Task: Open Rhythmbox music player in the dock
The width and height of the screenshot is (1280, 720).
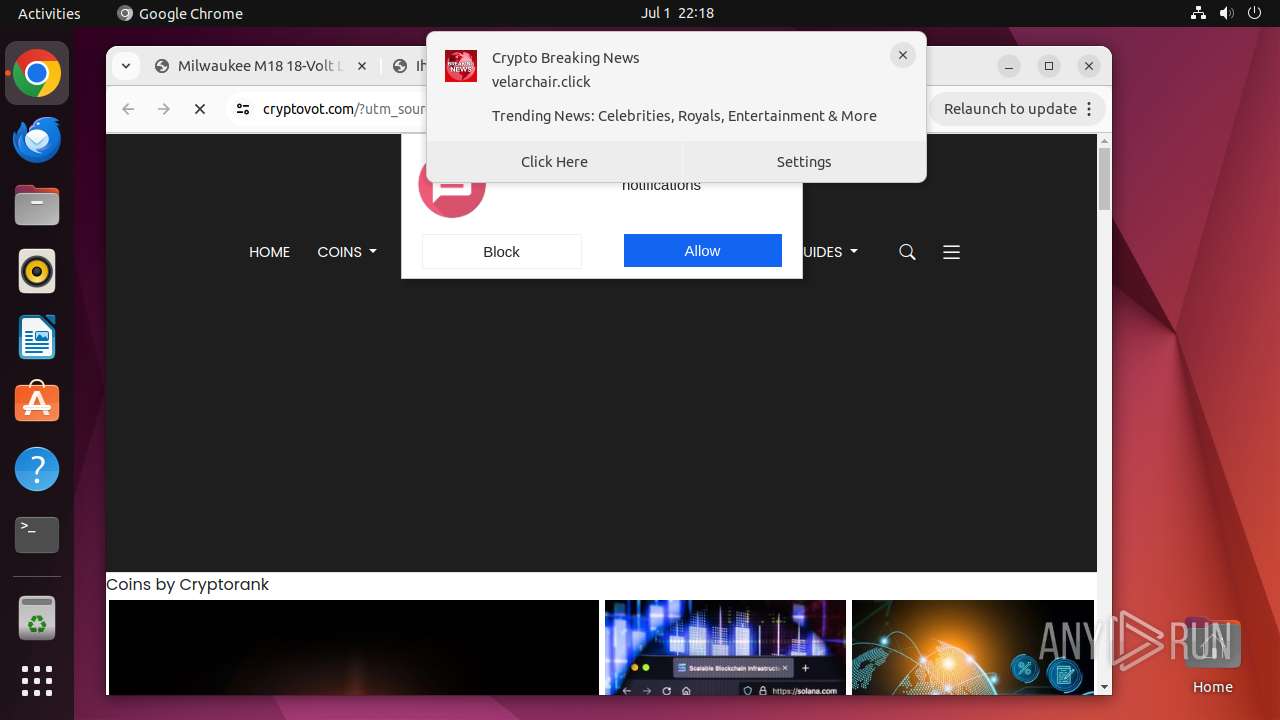Action: [37, 271]
